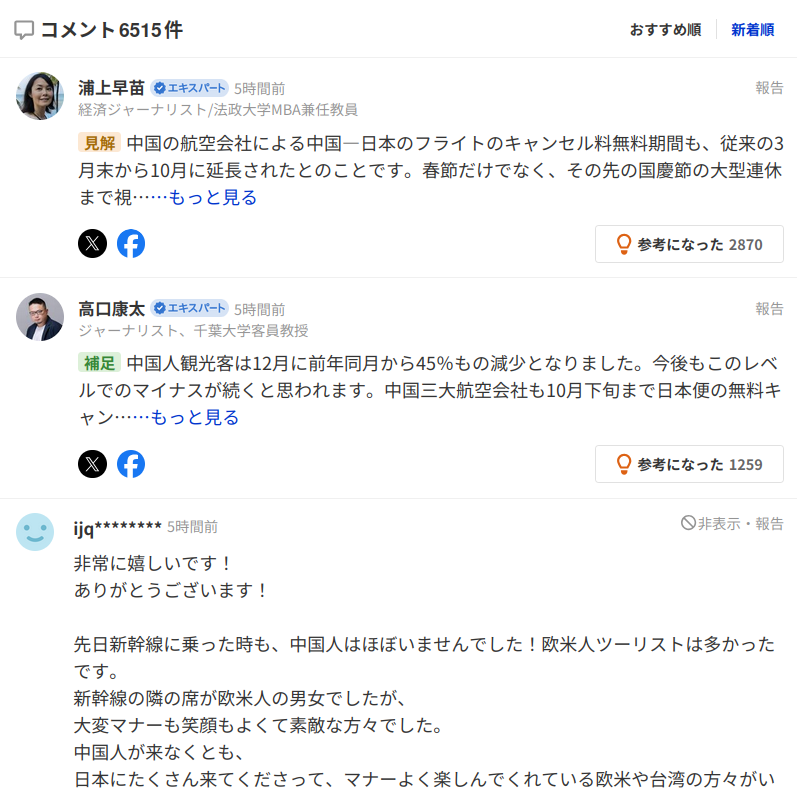The height and width of the screenshot is (791, 797).
Task: Open 浦上早苗's profile photo
Action: [x=41, y=96]
